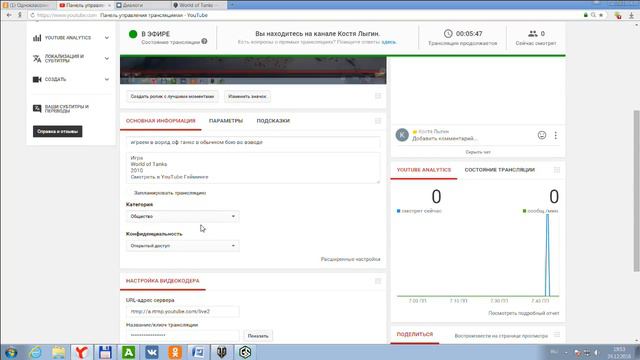Switch to Основная информация tab
Viewport: 640px width, 360px height.
click(160, 121)
